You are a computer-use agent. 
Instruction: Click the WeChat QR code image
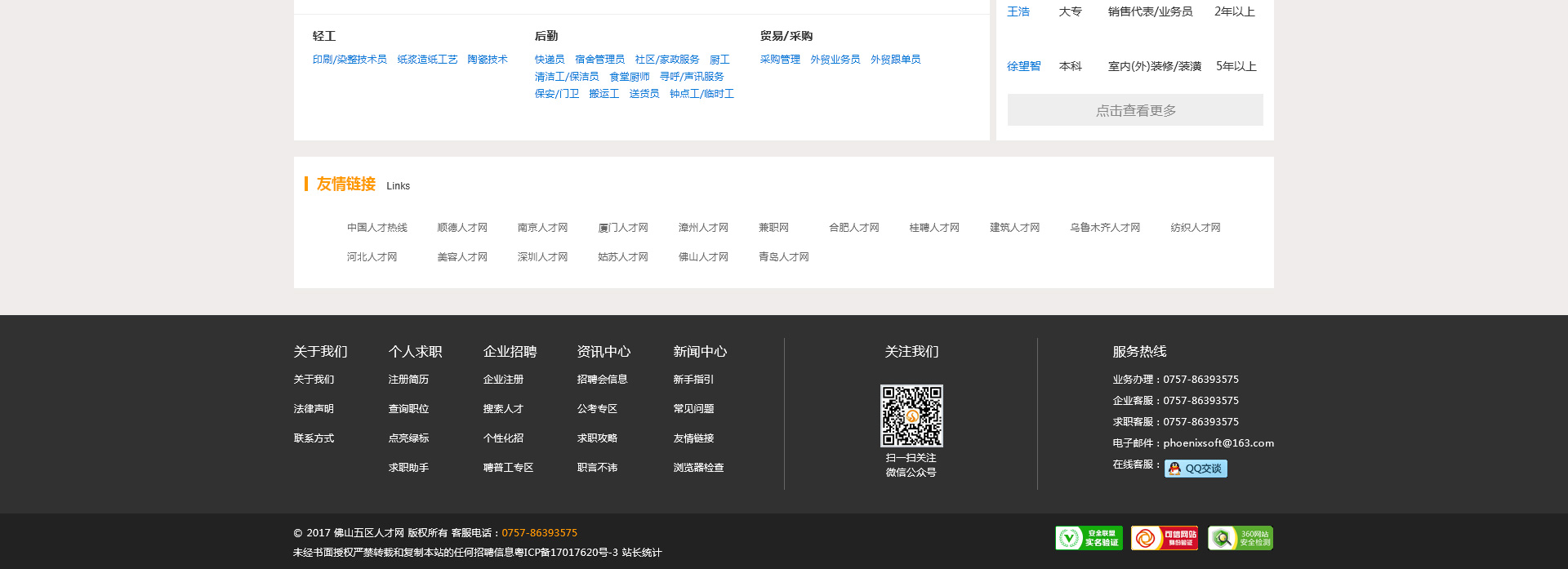[911, 416]
